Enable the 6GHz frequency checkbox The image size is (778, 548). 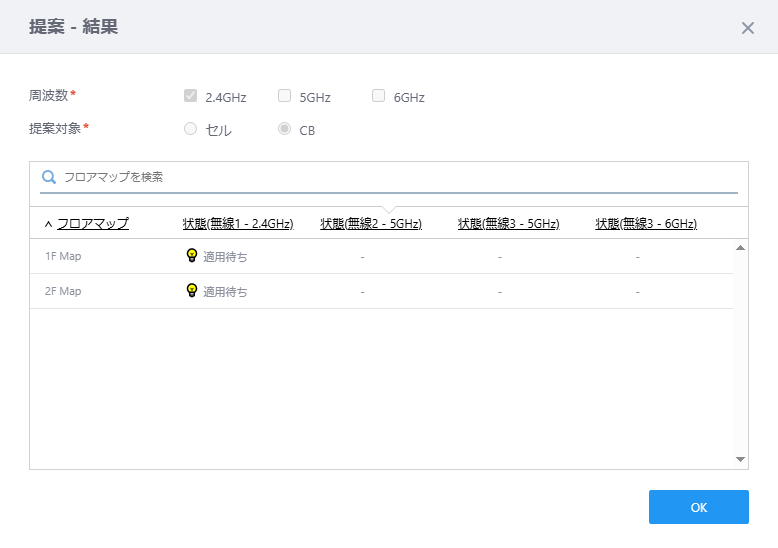[378, 95]
